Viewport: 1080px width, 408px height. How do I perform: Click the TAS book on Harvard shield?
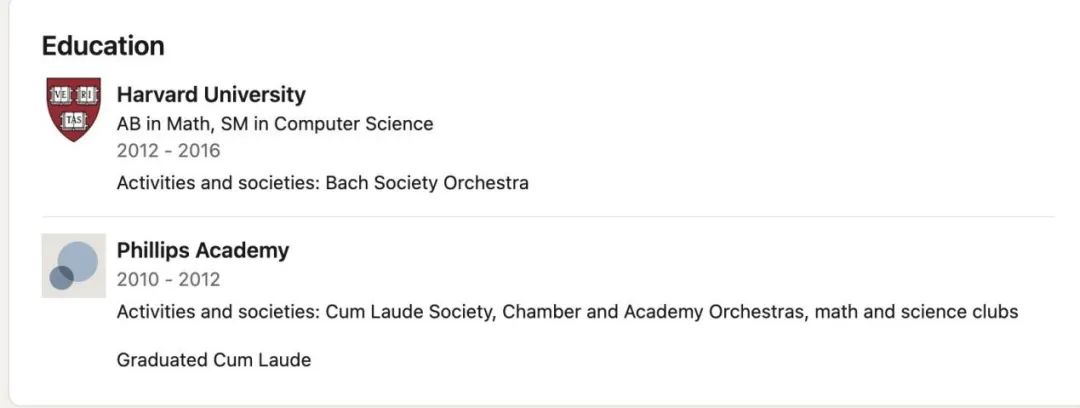tap(73, 121)
